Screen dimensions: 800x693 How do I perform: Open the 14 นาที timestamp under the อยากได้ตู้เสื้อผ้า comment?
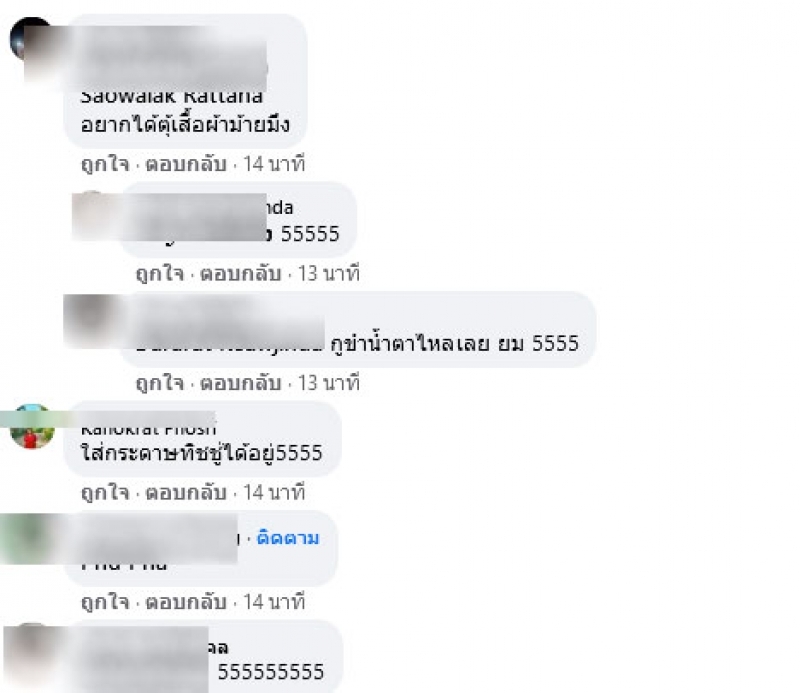click(x=274, y=164)
